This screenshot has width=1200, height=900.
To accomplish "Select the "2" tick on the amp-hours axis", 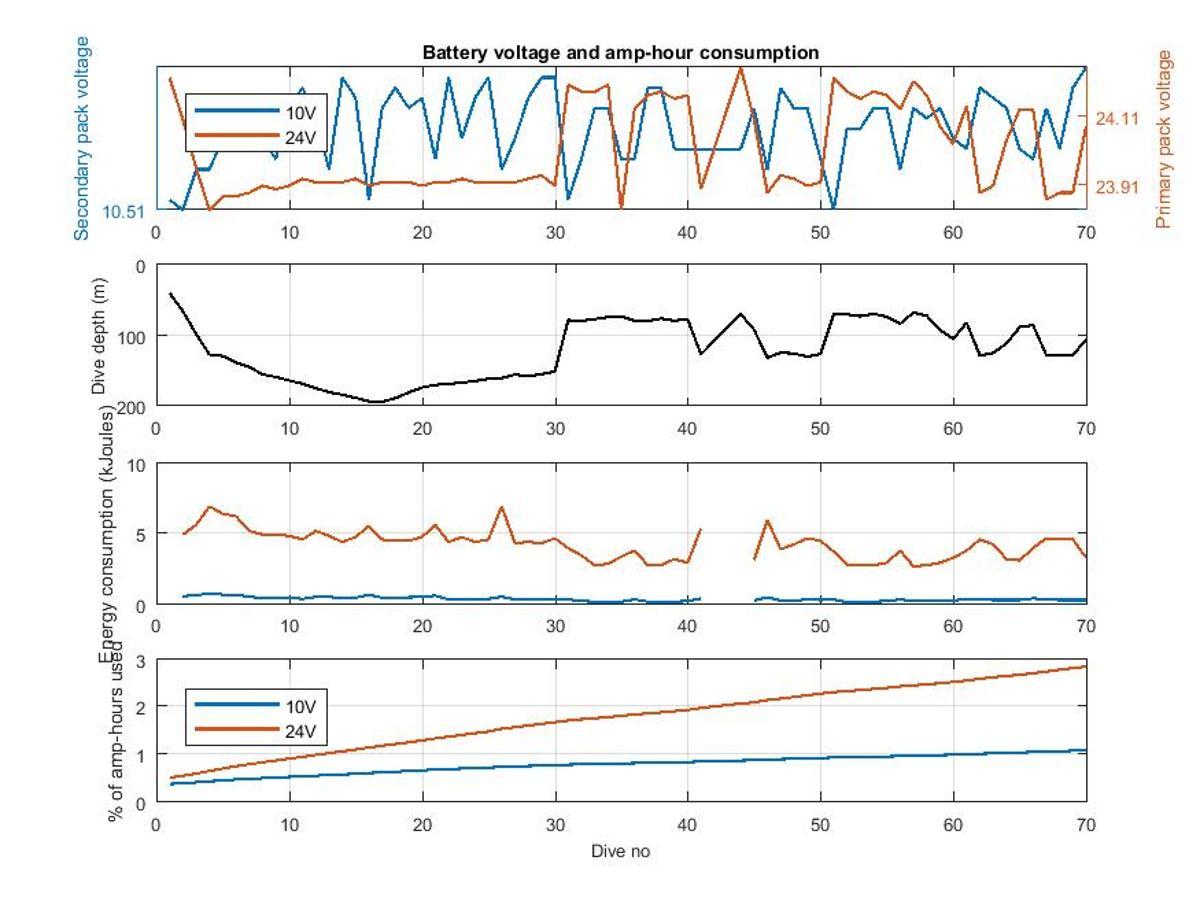I will (x=142, y=708).
